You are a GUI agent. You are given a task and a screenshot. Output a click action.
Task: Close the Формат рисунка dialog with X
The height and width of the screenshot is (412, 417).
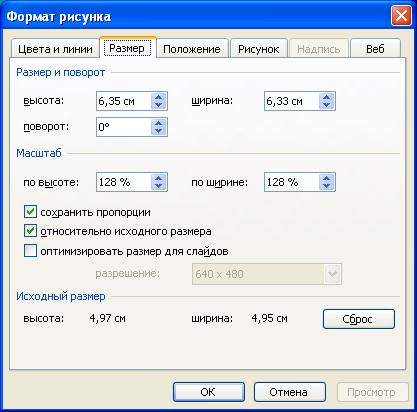401,16
